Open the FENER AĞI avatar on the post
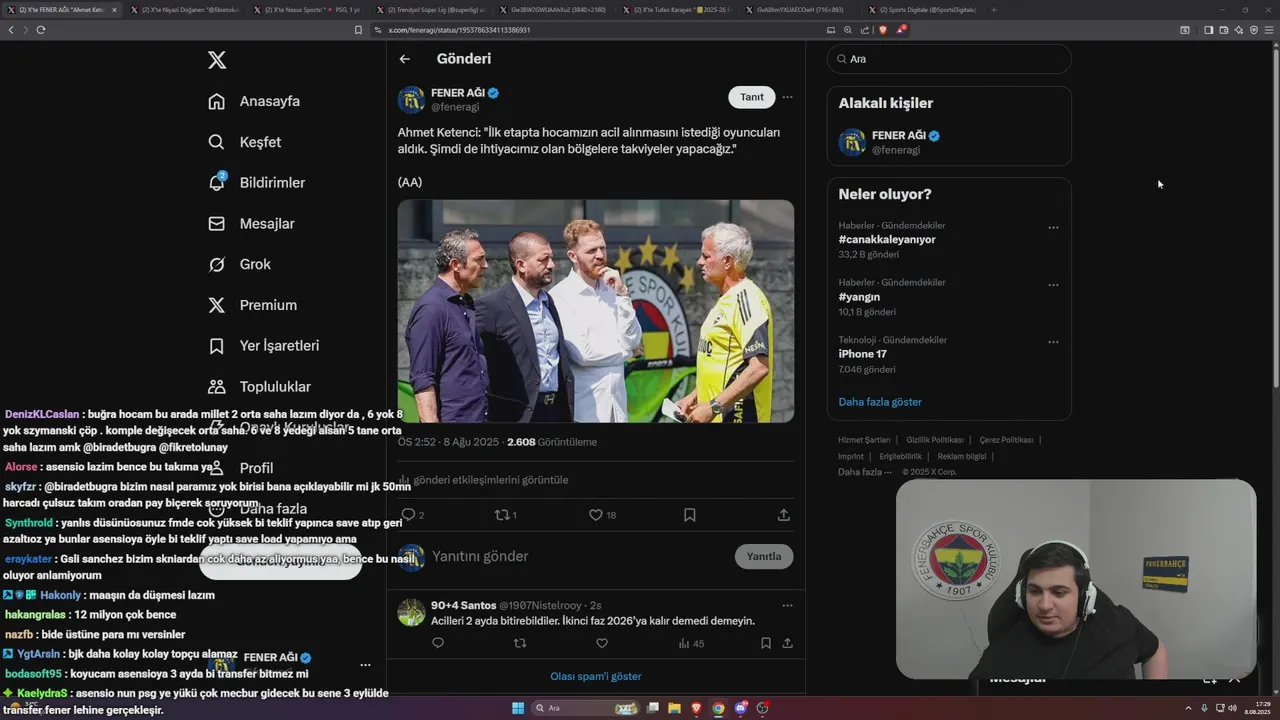 click(411, 100)
